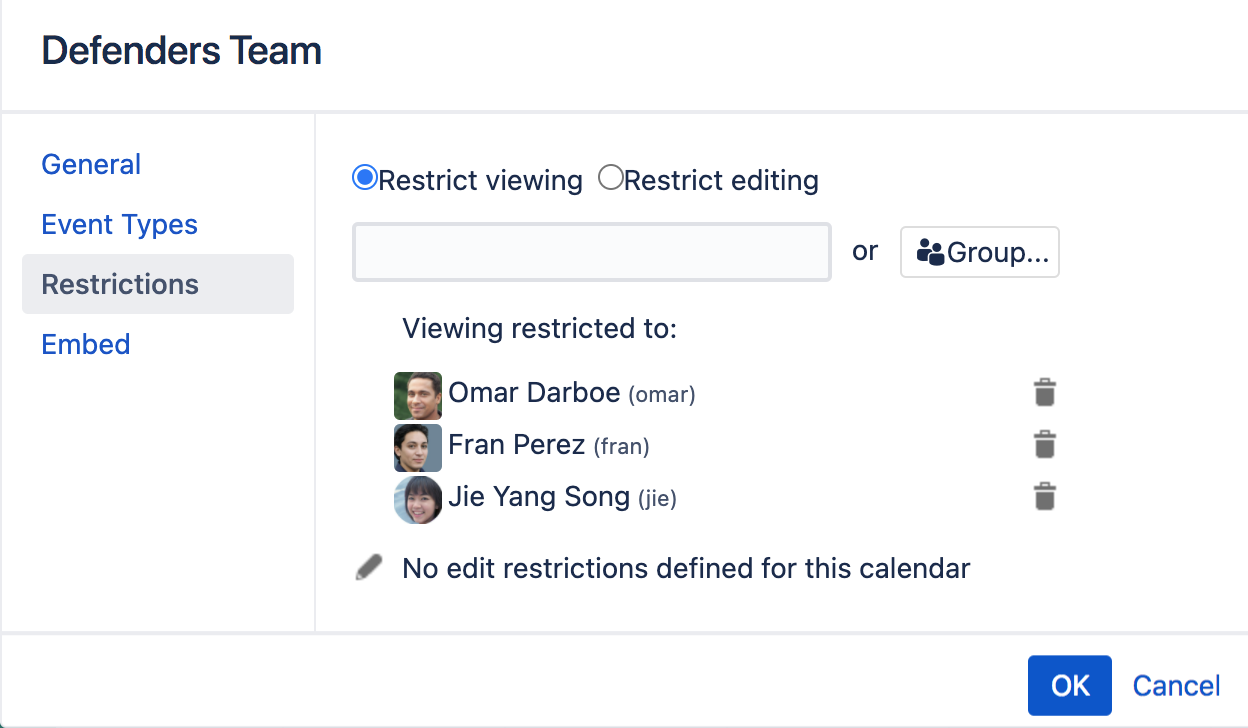Click the Cancel link
The image size is (1248, 728).
[1176, 686]
